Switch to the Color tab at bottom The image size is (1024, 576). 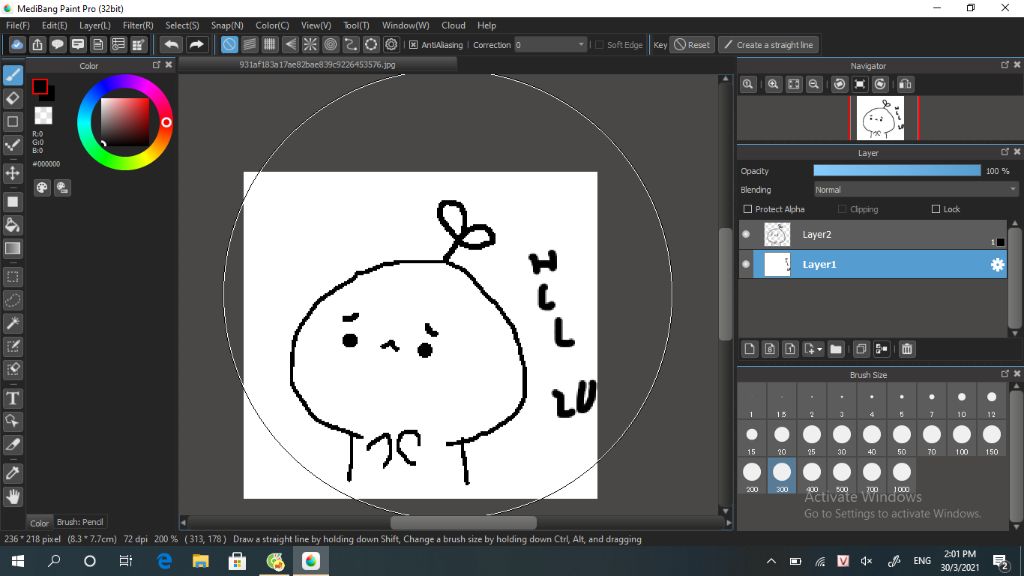pos(39,522)
